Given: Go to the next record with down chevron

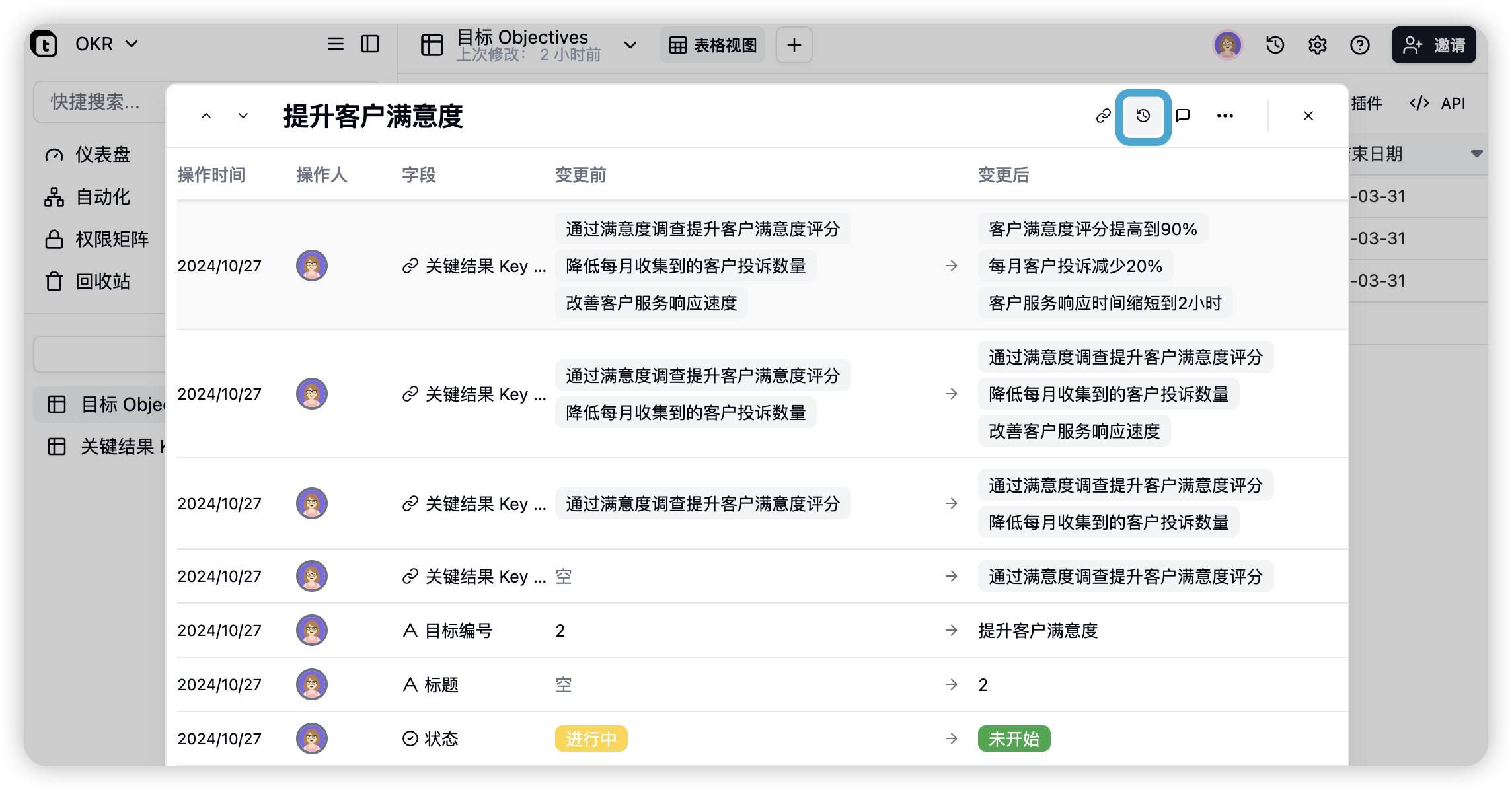Looking at the screenshot, I should (x=243, y=116).
